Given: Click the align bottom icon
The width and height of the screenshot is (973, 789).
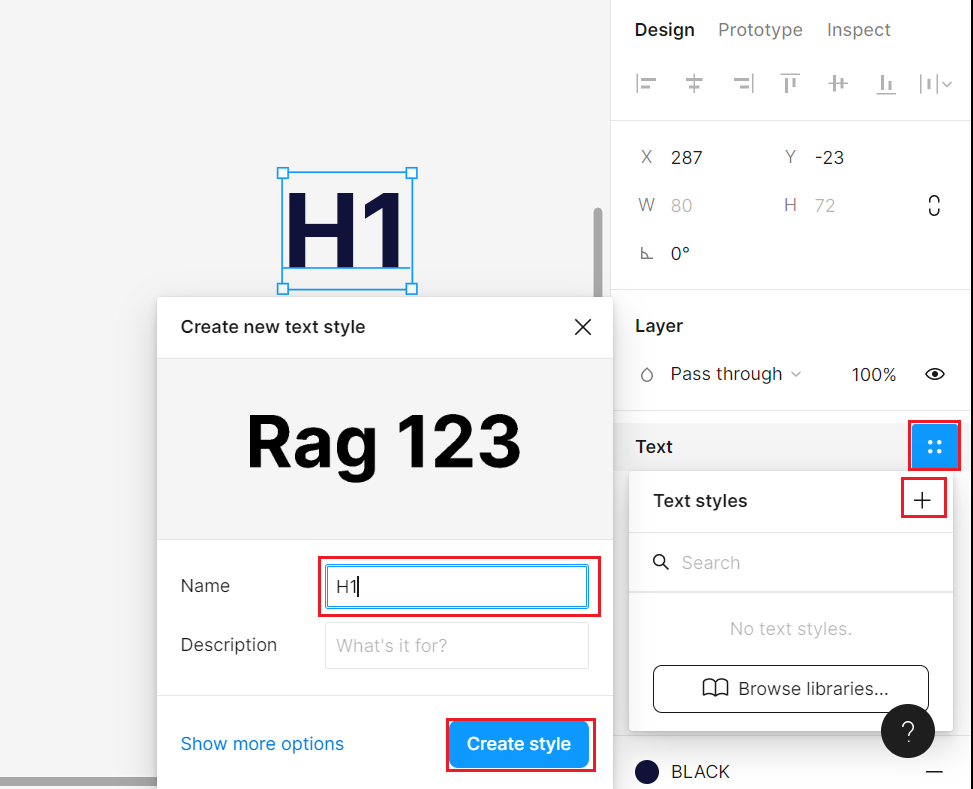Looking at the screenshot, I should [x=886, y=84].
